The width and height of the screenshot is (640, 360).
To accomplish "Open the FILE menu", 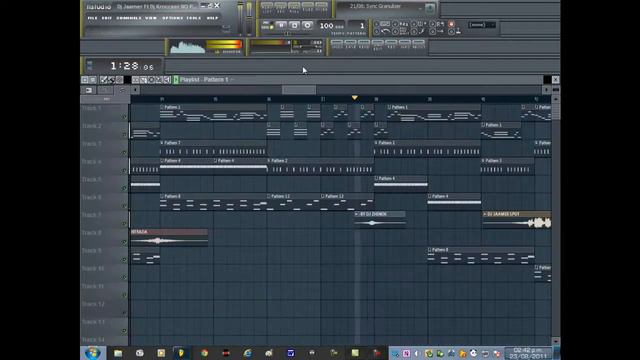I will tap(93, 18).
